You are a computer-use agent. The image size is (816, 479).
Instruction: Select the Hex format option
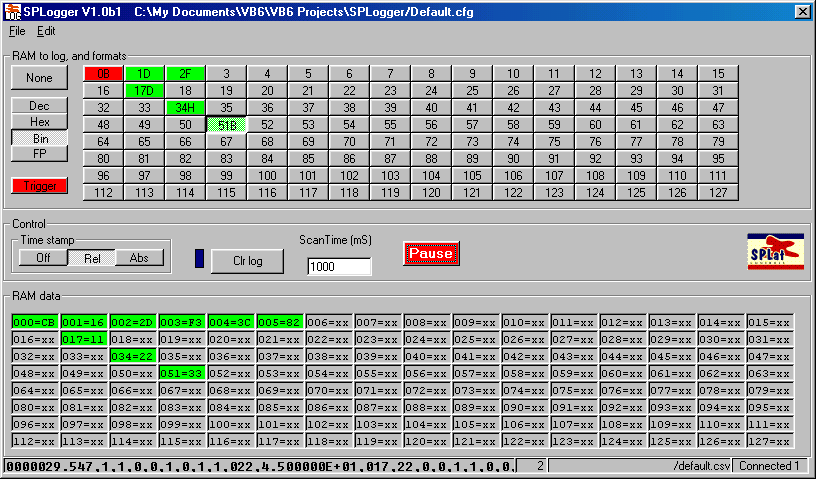[x=40, y=121]
